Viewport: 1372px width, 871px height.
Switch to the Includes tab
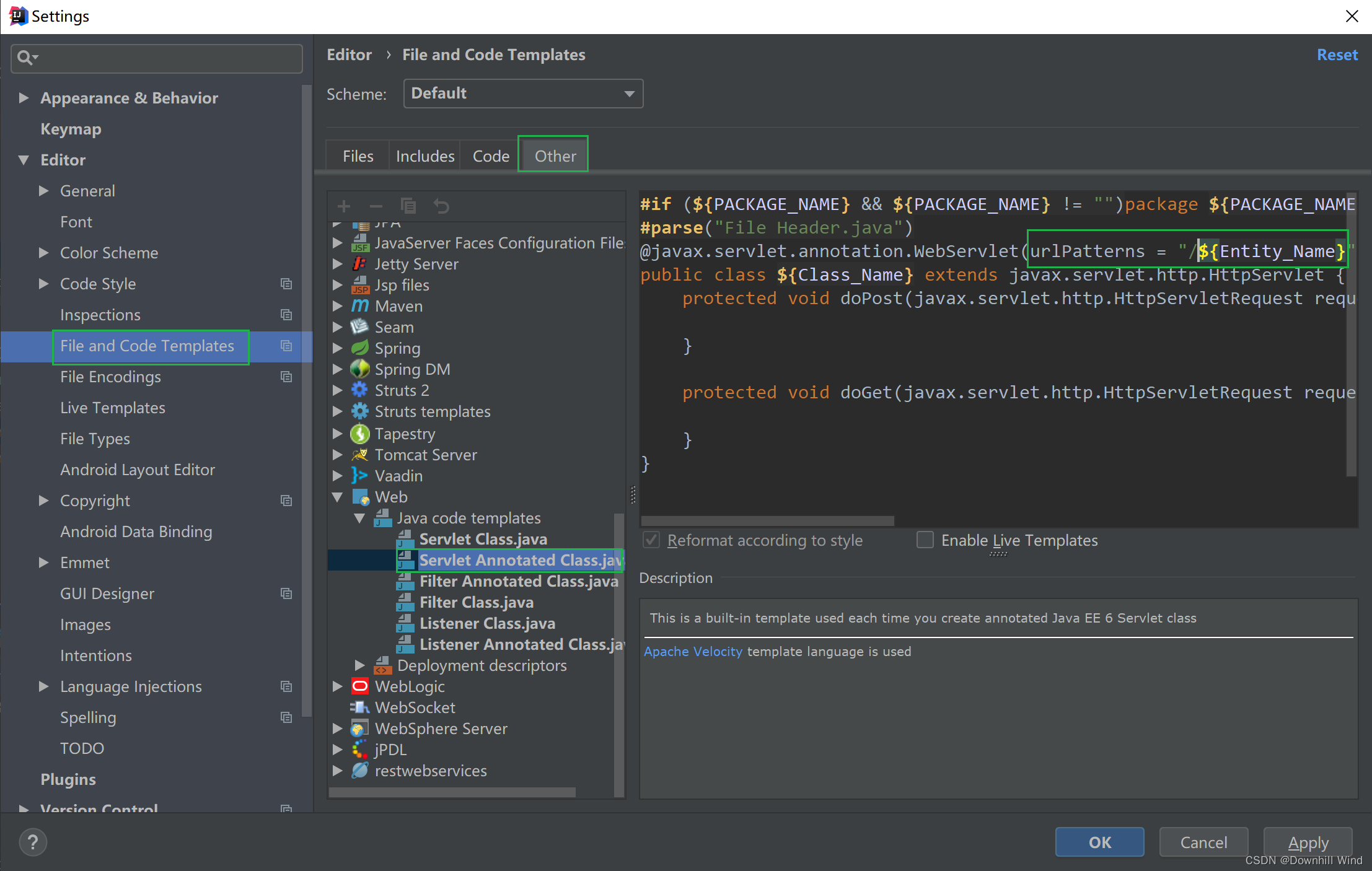tap(425, 156)
